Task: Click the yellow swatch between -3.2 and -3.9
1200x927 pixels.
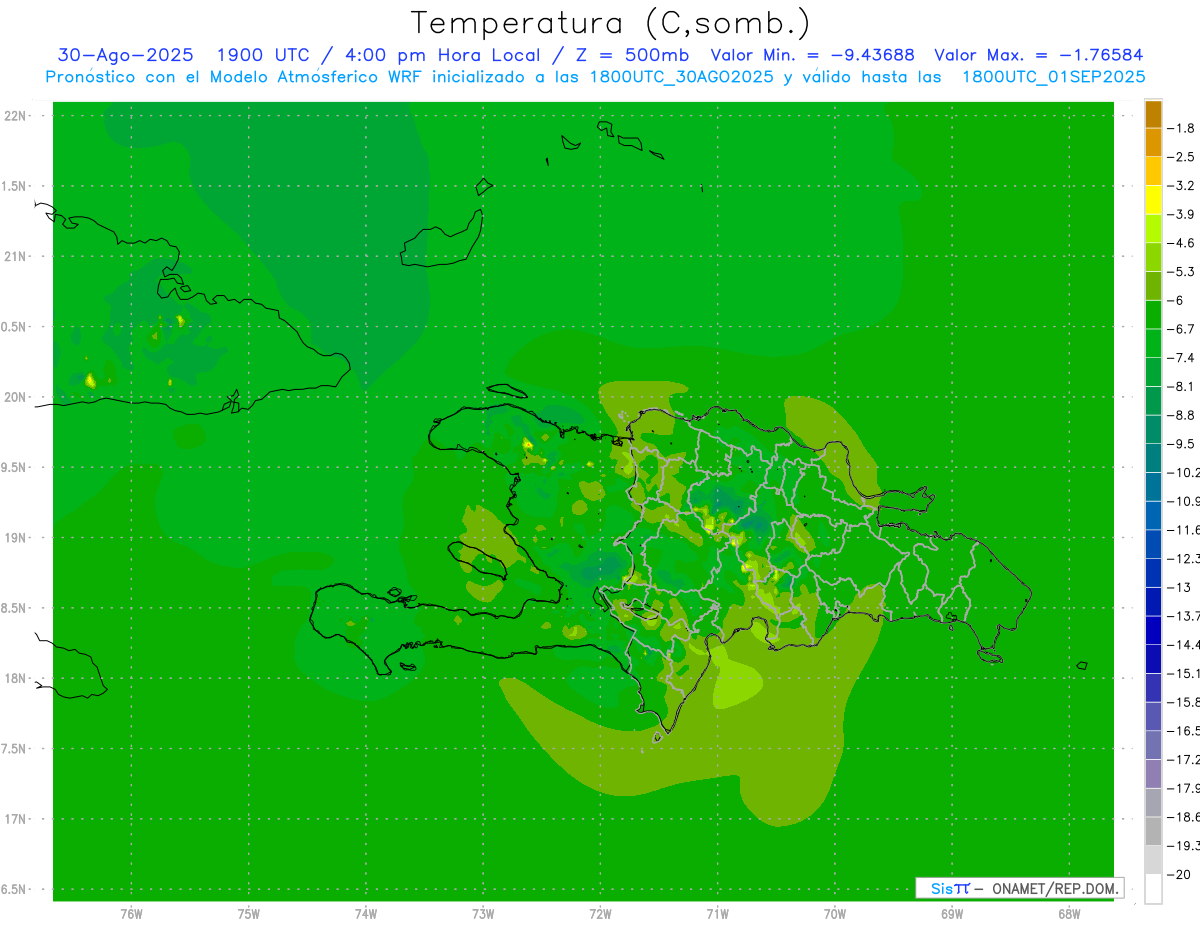Action: [x=1153, y=200]
